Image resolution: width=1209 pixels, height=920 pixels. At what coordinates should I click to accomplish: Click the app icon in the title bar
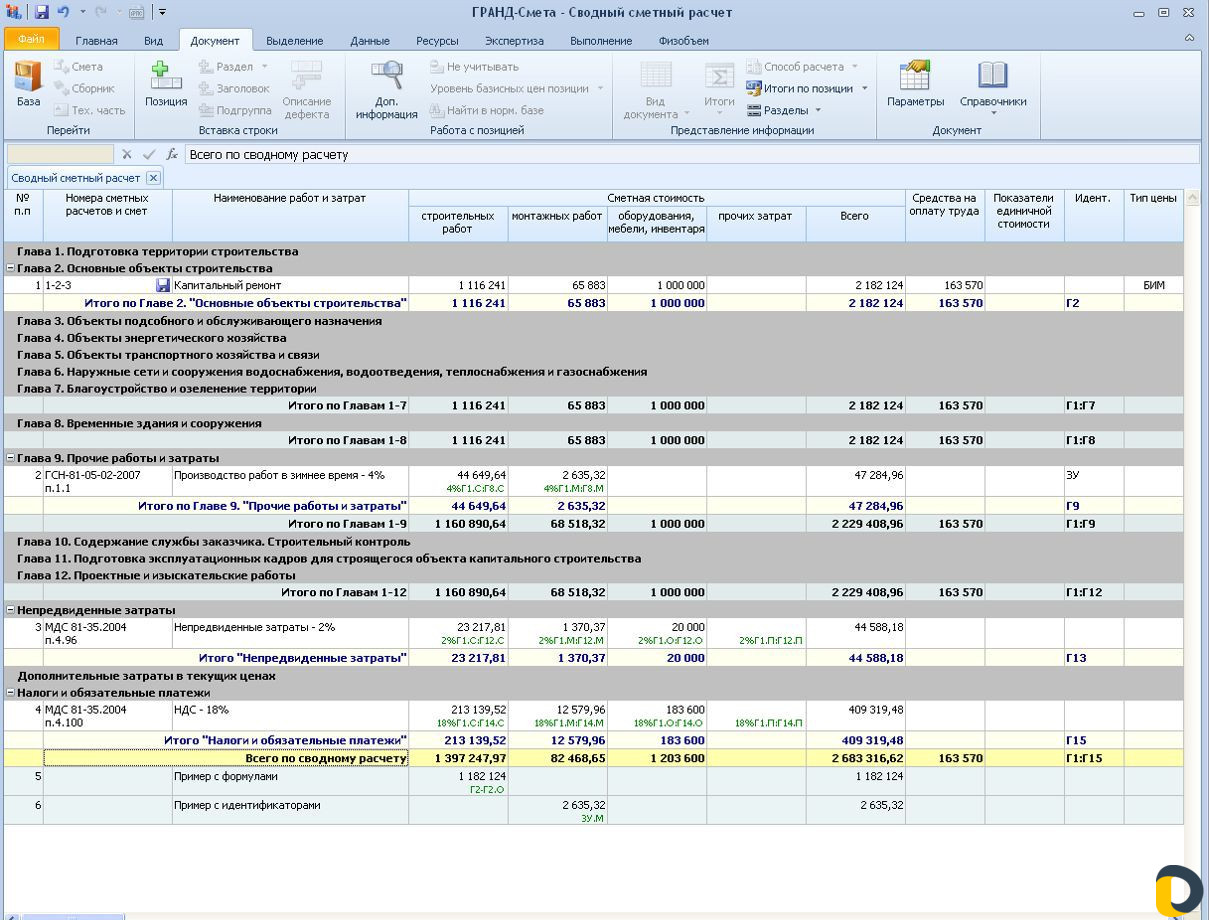click(13, 12)
